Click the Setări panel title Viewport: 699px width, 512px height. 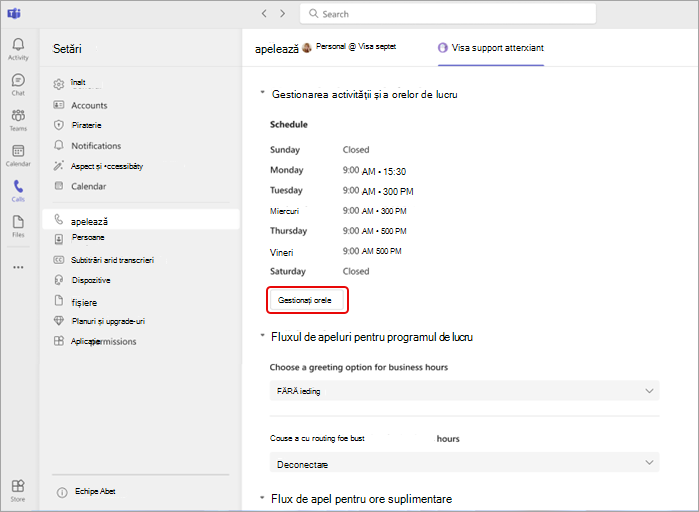[x=67, y=49]
